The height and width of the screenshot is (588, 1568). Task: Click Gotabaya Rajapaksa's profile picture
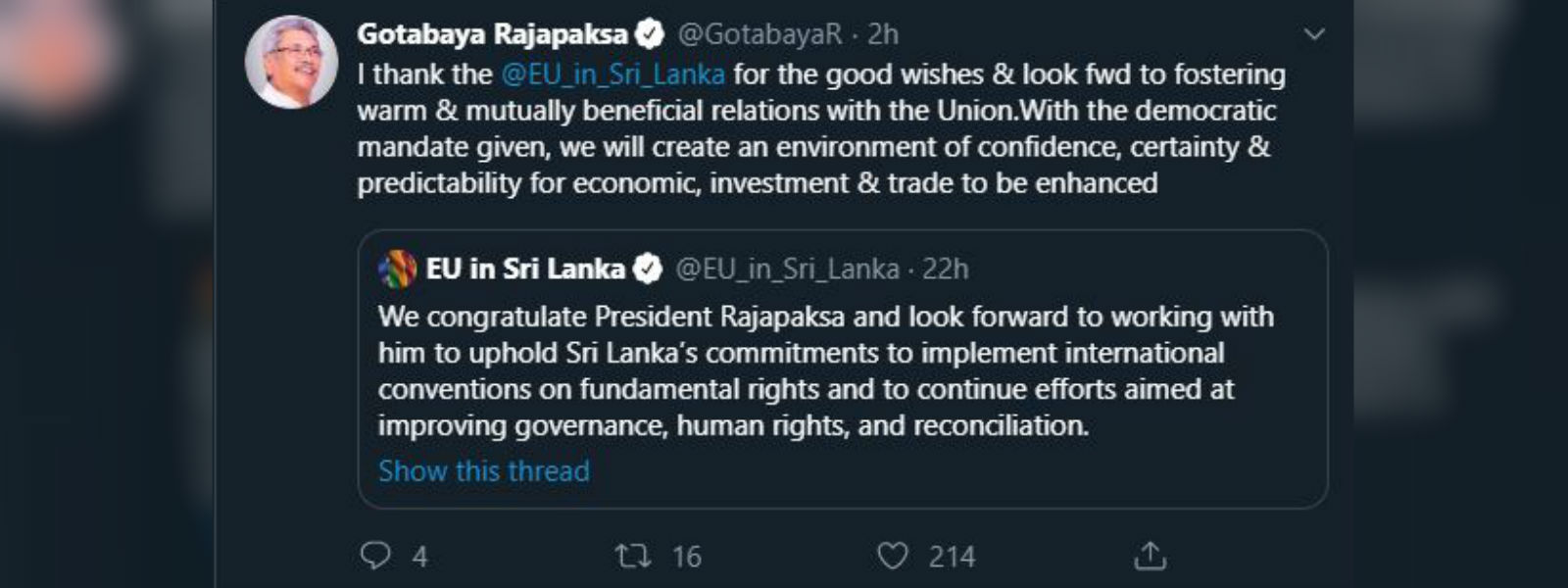tap(292, 56)
